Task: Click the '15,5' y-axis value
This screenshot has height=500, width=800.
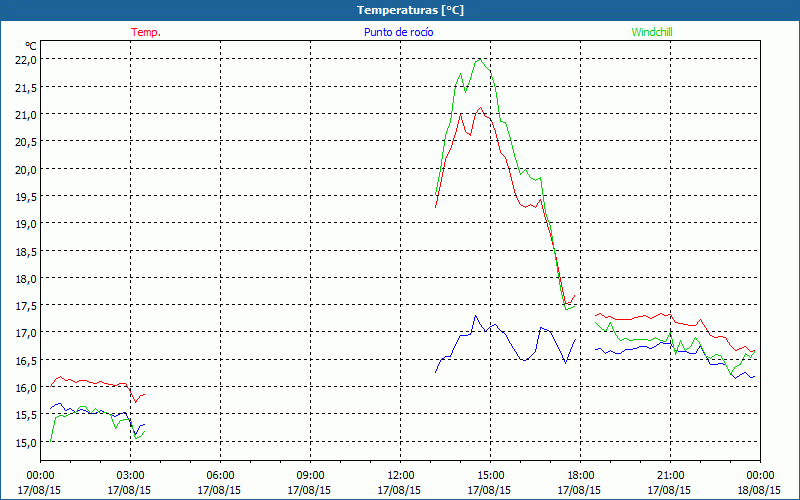Action: coord(28,415)
